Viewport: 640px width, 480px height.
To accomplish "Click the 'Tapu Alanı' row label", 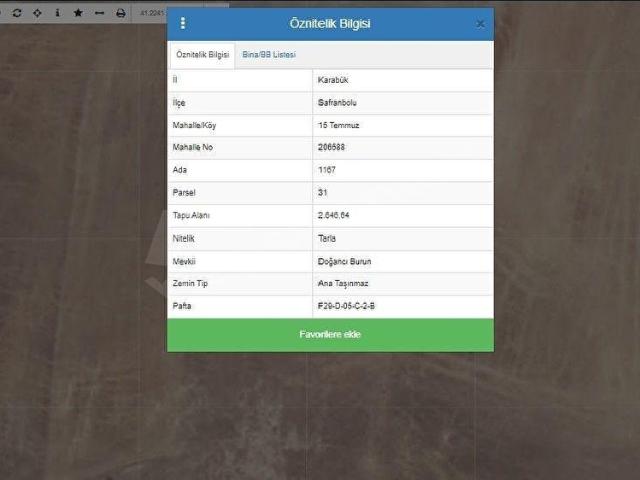I will click(191, 215).
